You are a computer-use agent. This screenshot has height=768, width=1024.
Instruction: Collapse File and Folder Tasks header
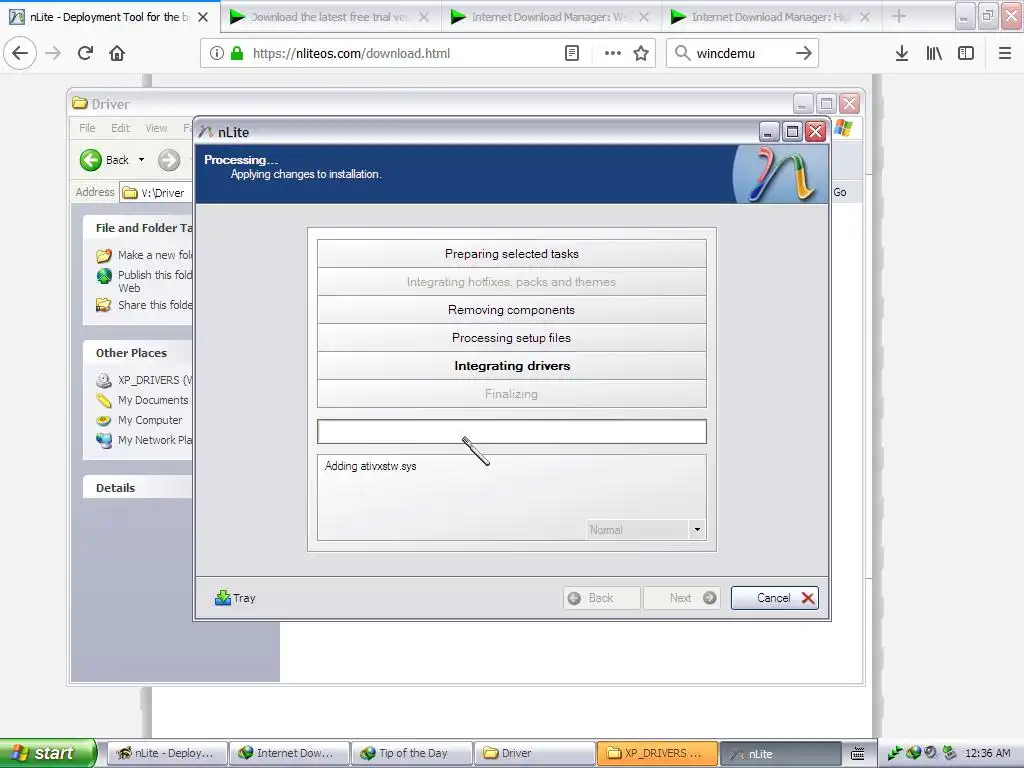point(138,228)
